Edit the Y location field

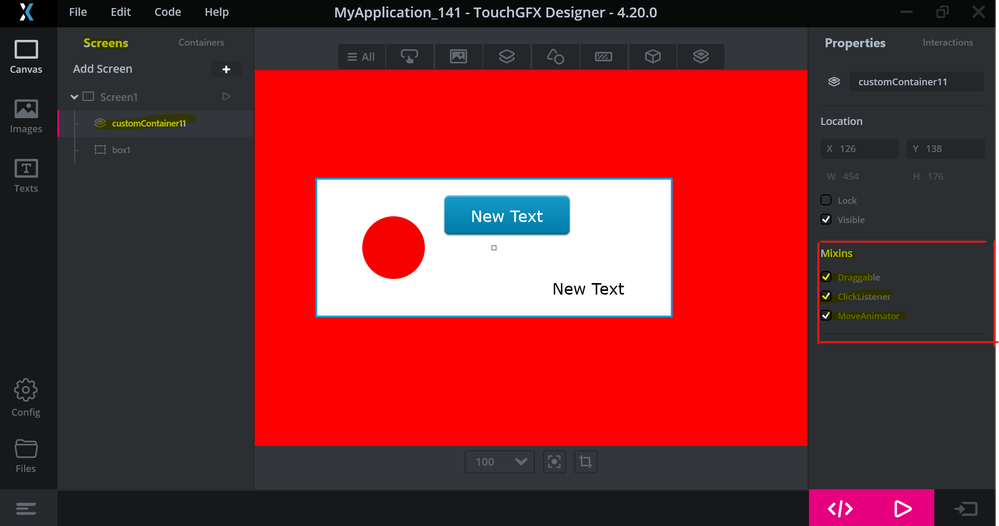coord(945,149)
